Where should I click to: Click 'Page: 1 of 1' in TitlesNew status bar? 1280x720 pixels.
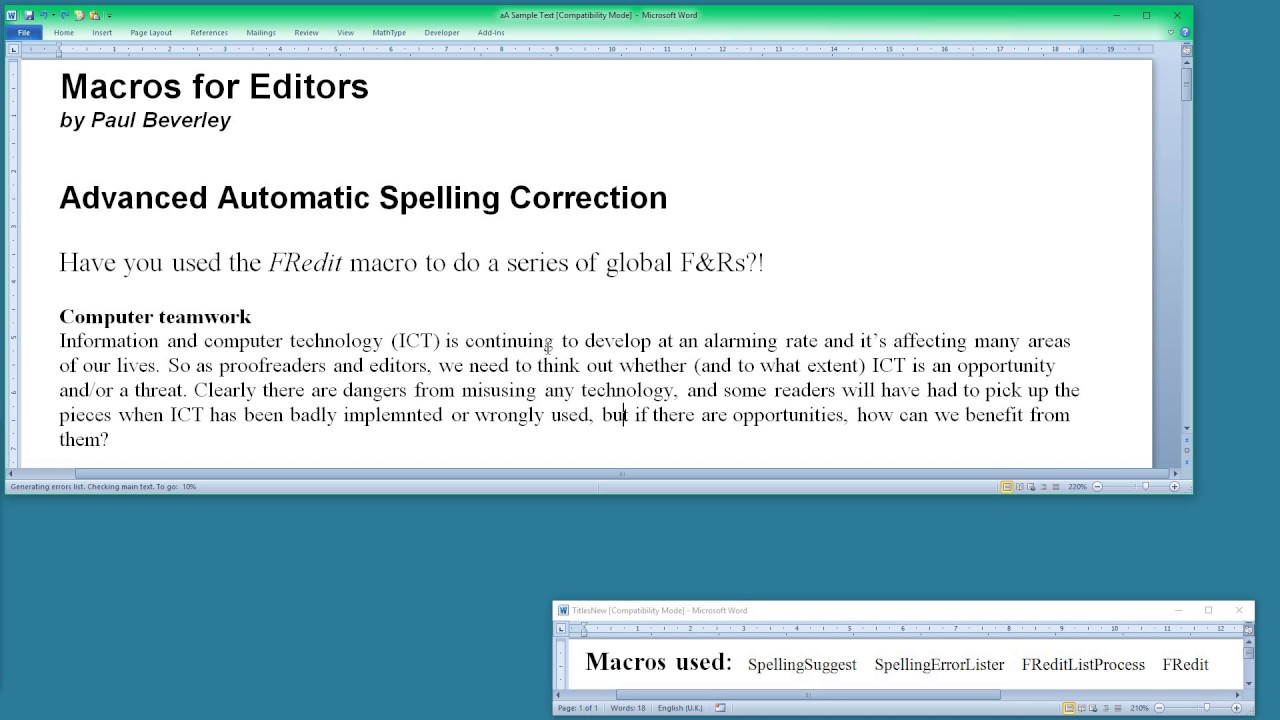pyautogui.click(x=578, y=708)
